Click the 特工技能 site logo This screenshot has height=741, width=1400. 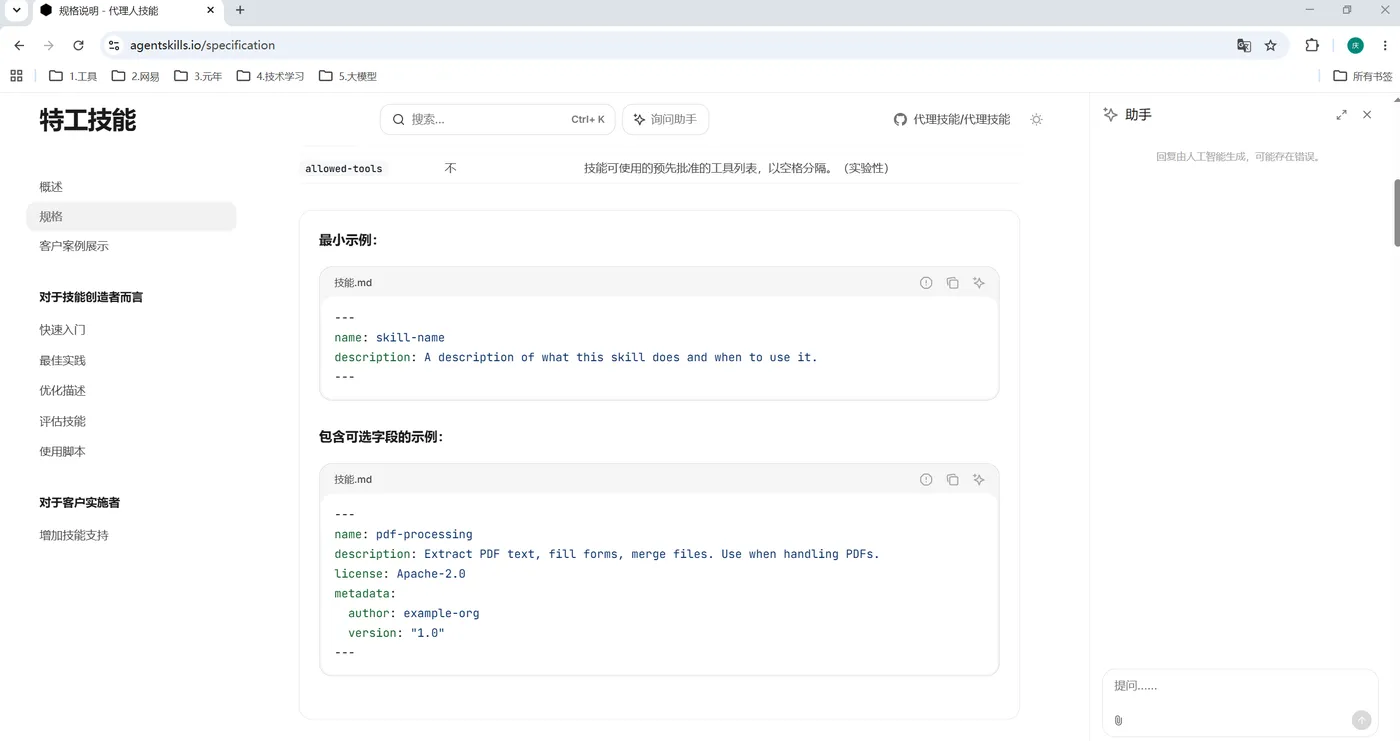click(x=88, y=120)
